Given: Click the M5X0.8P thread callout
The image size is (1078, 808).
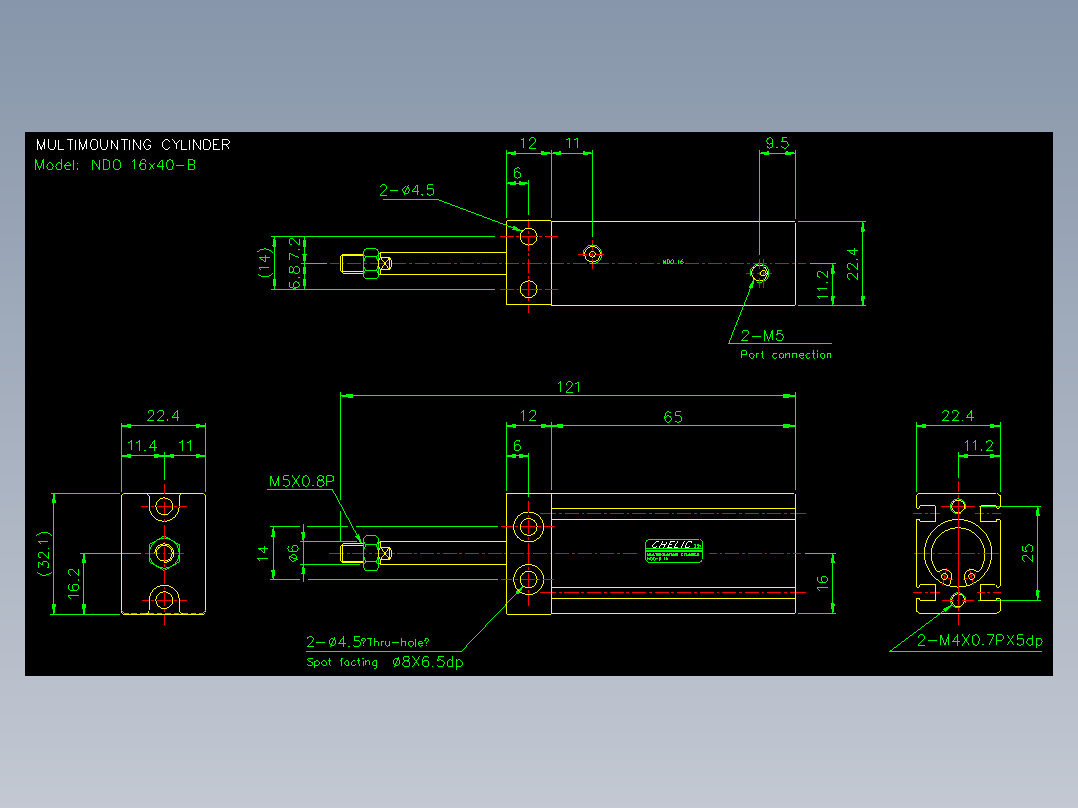Looking at the screenshot, I should 301,481.
